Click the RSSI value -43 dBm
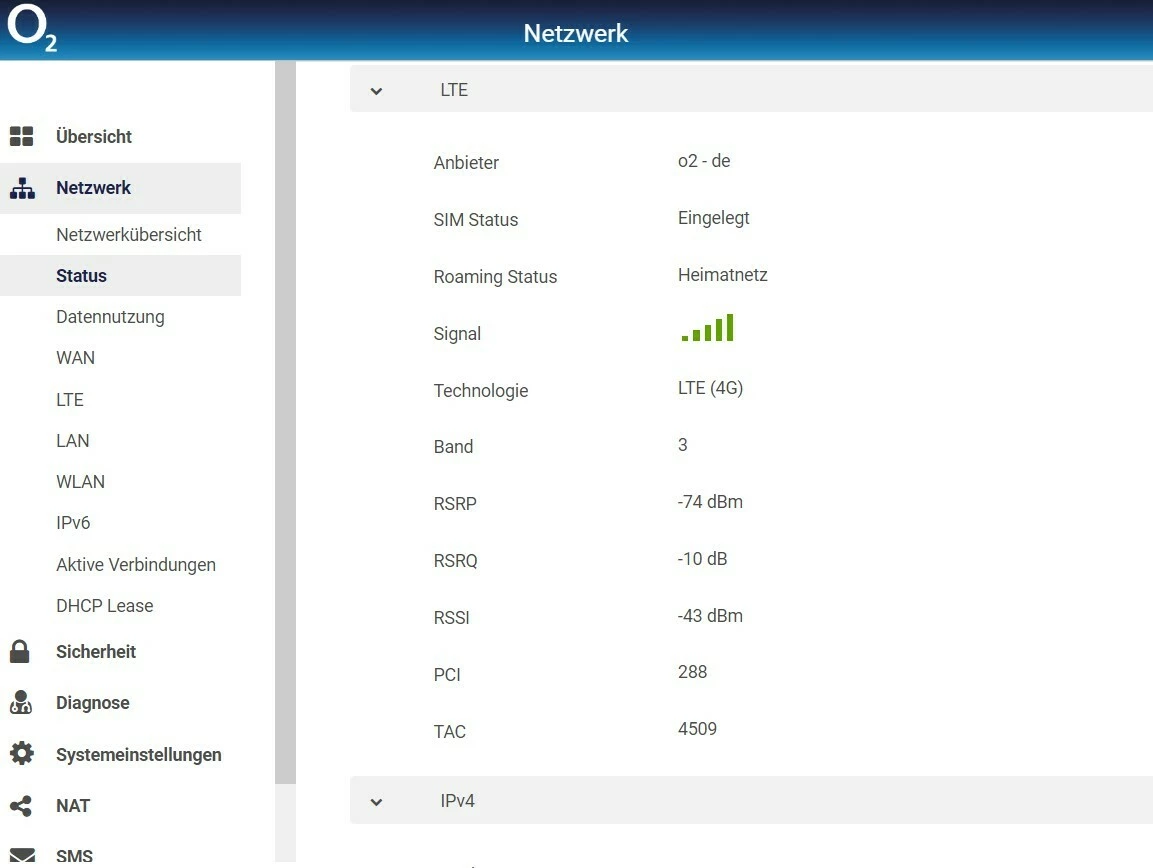The height and width of the screenshot is (868, 1153). 710,616
